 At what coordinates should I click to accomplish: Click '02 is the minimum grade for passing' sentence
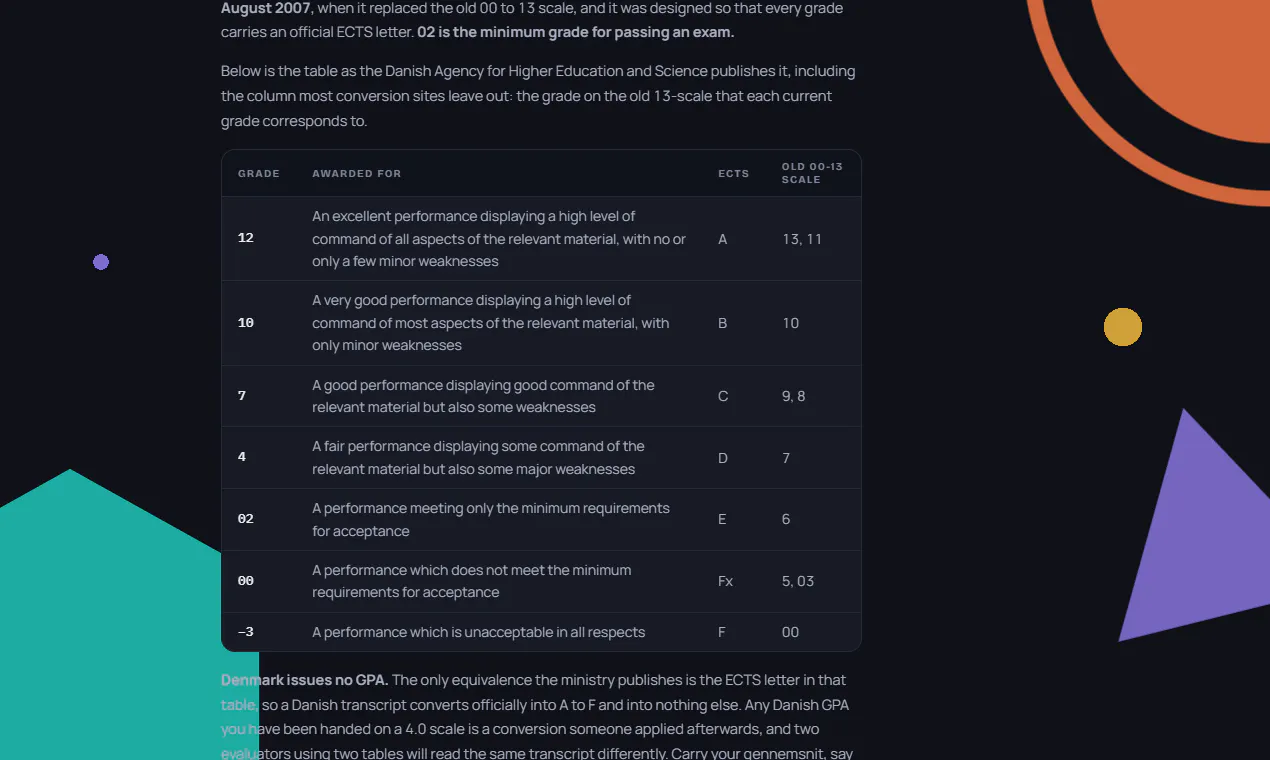[x=575, y=32]
